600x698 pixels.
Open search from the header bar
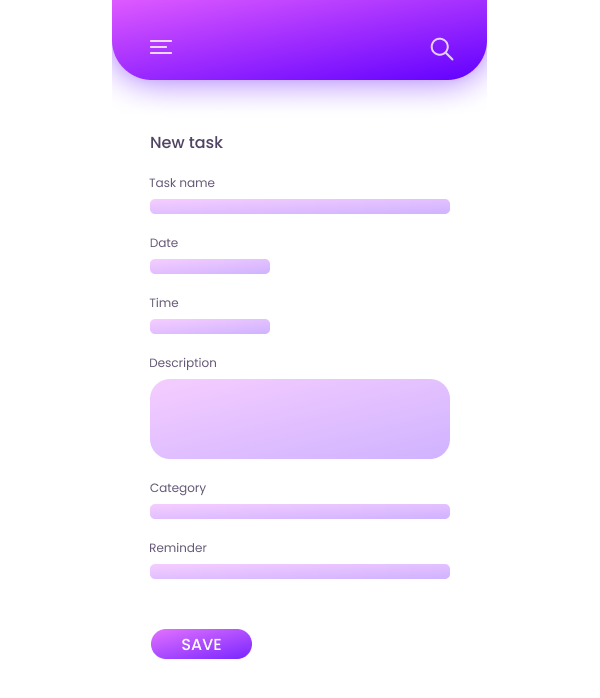(441, 49)
